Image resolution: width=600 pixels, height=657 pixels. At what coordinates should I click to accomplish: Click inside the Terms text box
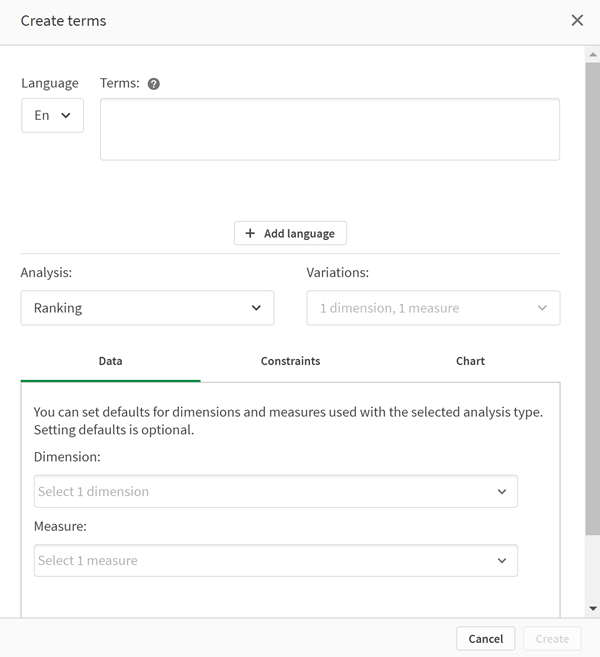click(329, 129)
